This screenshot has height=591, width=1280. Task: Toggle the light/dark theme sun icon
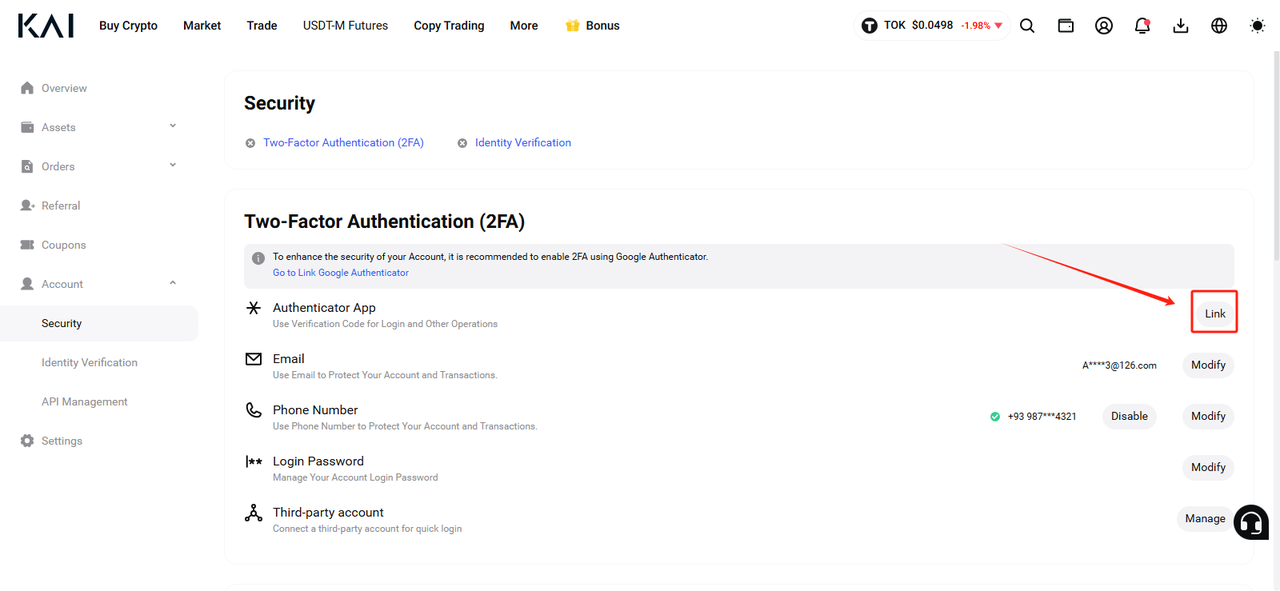point(1258,26)
